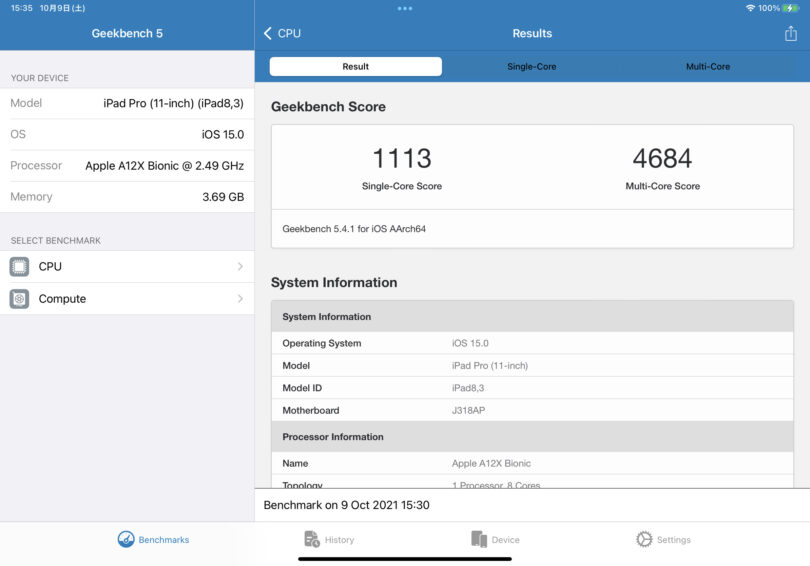Tap the Processor Information section header
Viewport: 810px width, 566px height.
coord(532,437)
